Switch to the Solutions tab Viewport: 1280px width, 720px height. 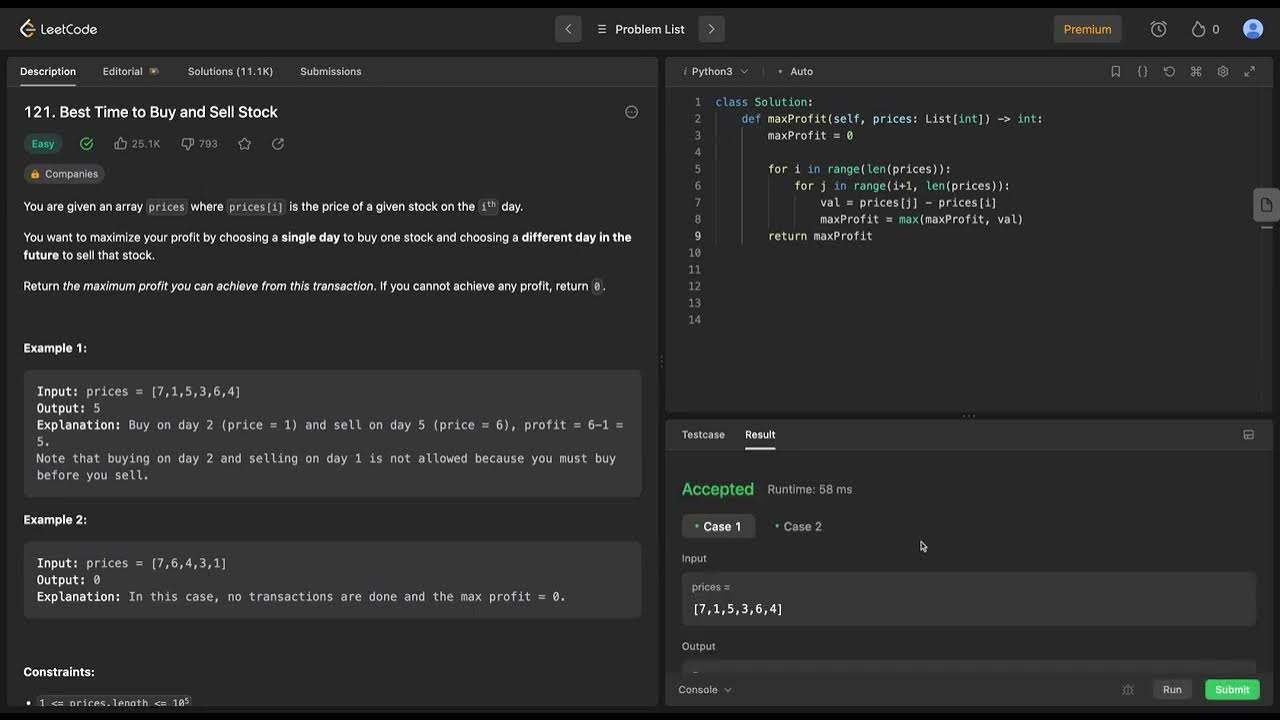point(230,72)
